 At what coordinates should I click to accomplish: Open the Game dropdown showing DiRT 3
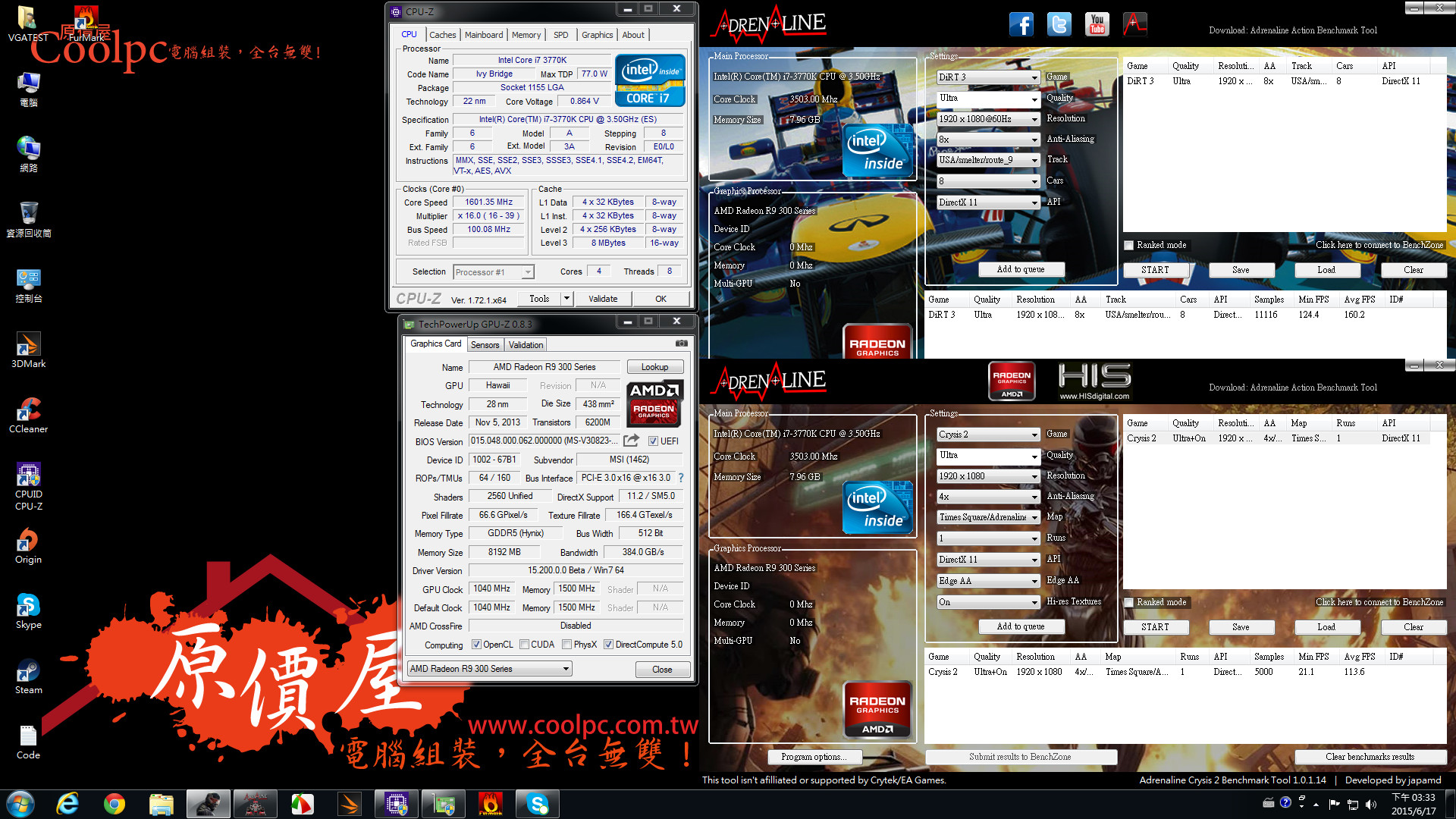point(988,77)
